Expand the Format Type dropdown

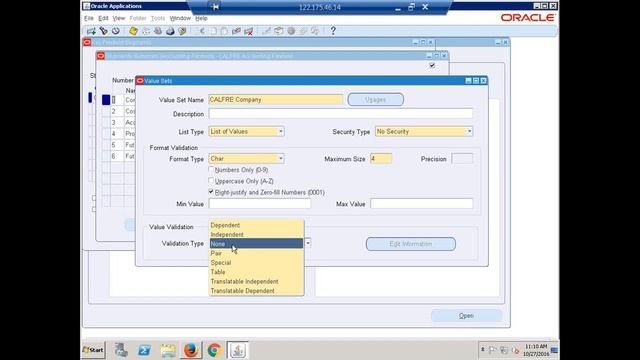(x=280, y=158)
